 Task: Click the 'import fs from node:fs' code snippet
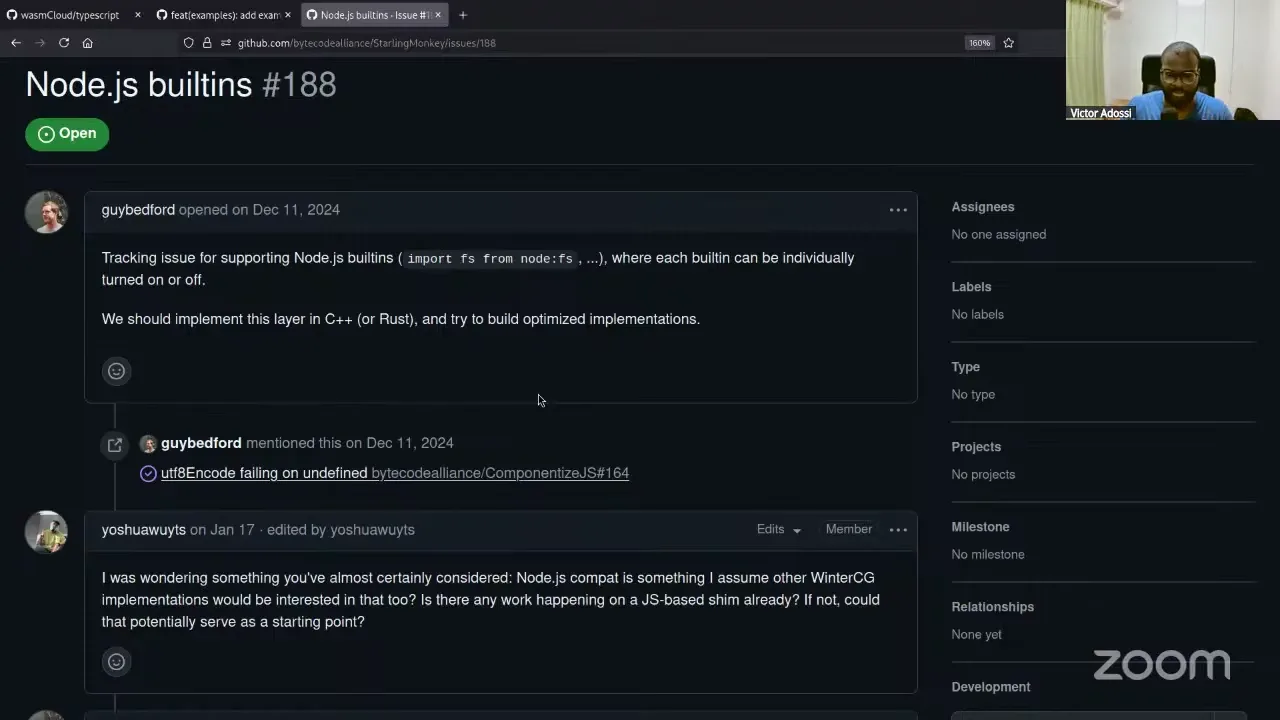(x=490, y=259)
